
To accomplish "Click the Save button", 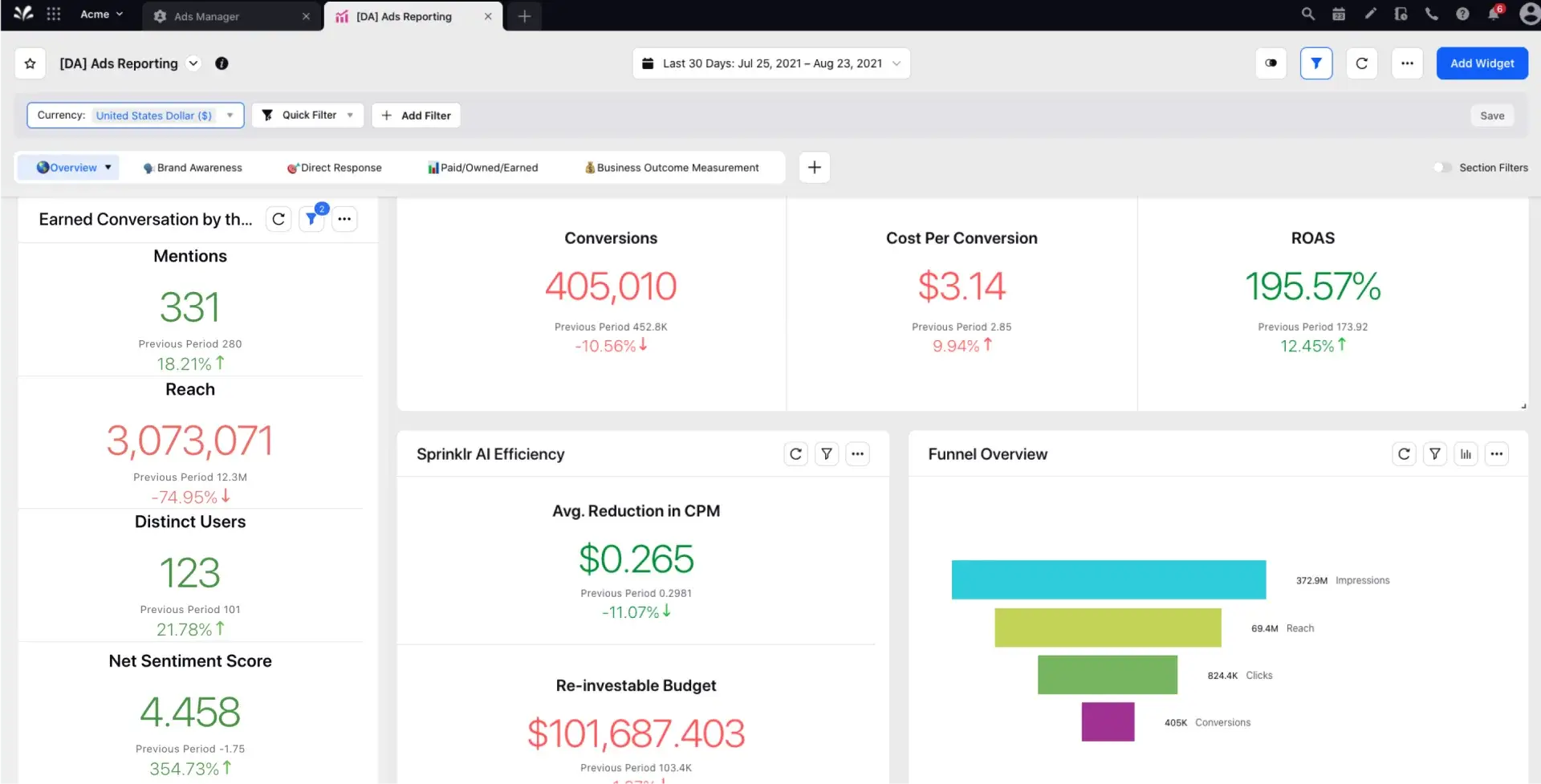I will click(1492, 116).
